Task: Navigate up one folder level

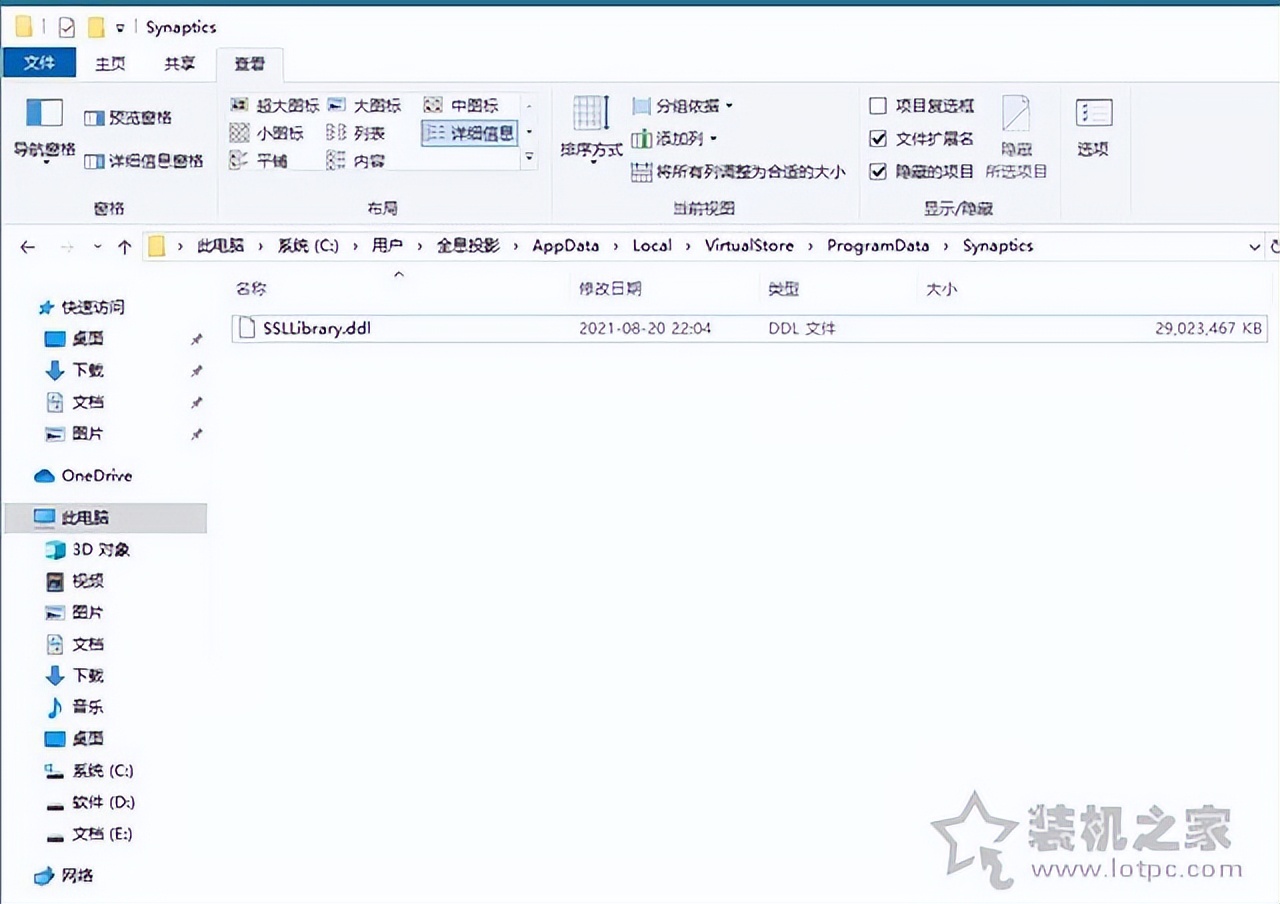Action: click(x=122, y=246)
